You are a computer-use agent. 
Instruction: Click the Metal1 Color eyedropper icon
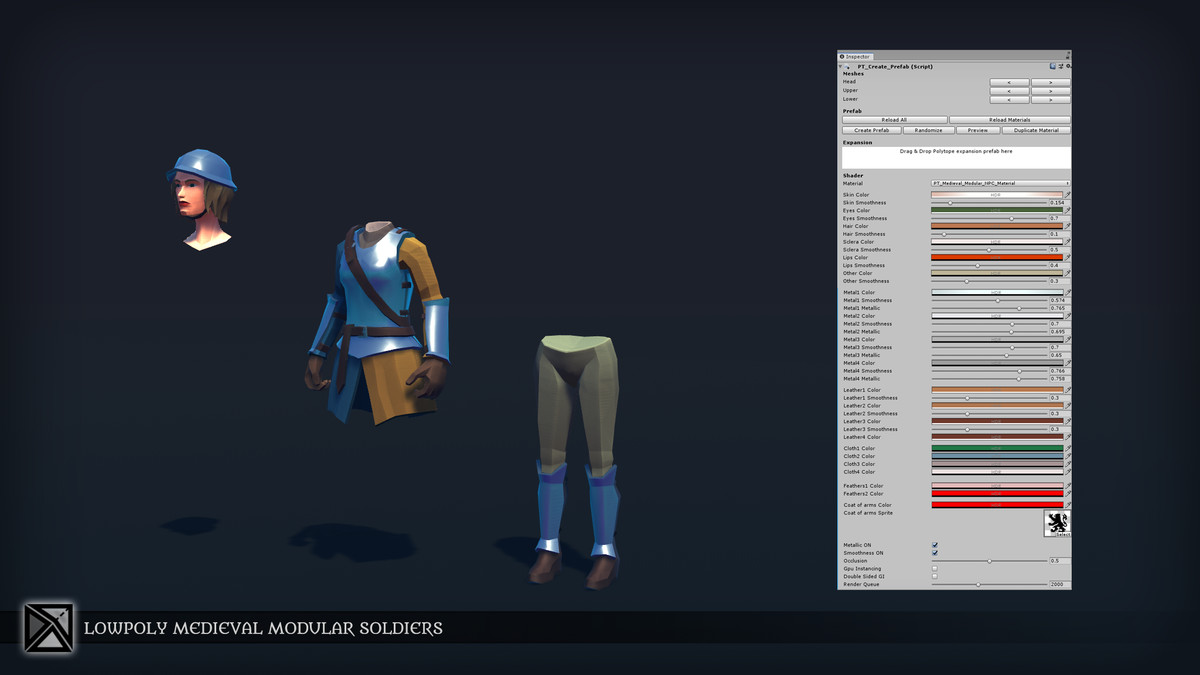(x=1067, y=292)
